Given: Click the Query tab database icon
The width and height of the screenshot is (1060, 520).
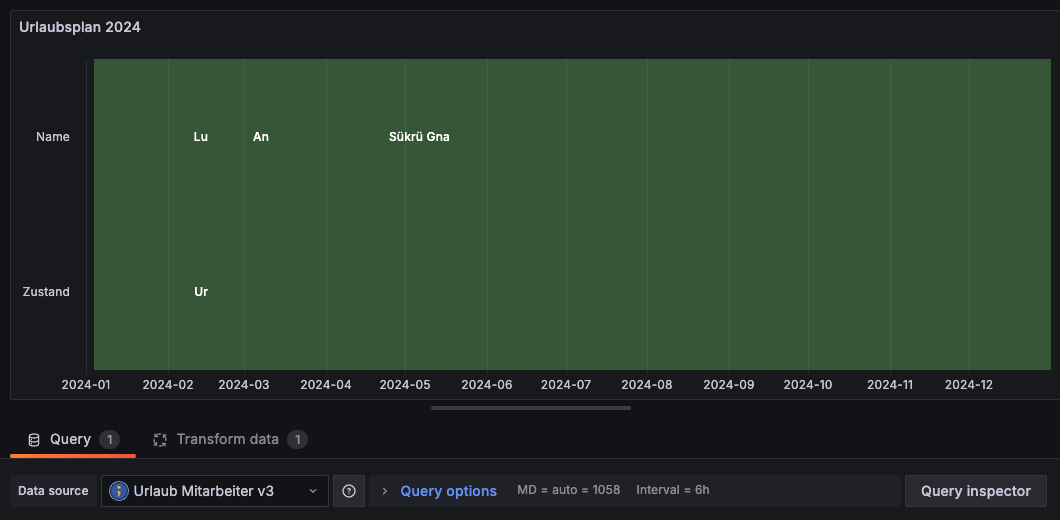Looking at the screenshot, I should (x=34, y=440).
